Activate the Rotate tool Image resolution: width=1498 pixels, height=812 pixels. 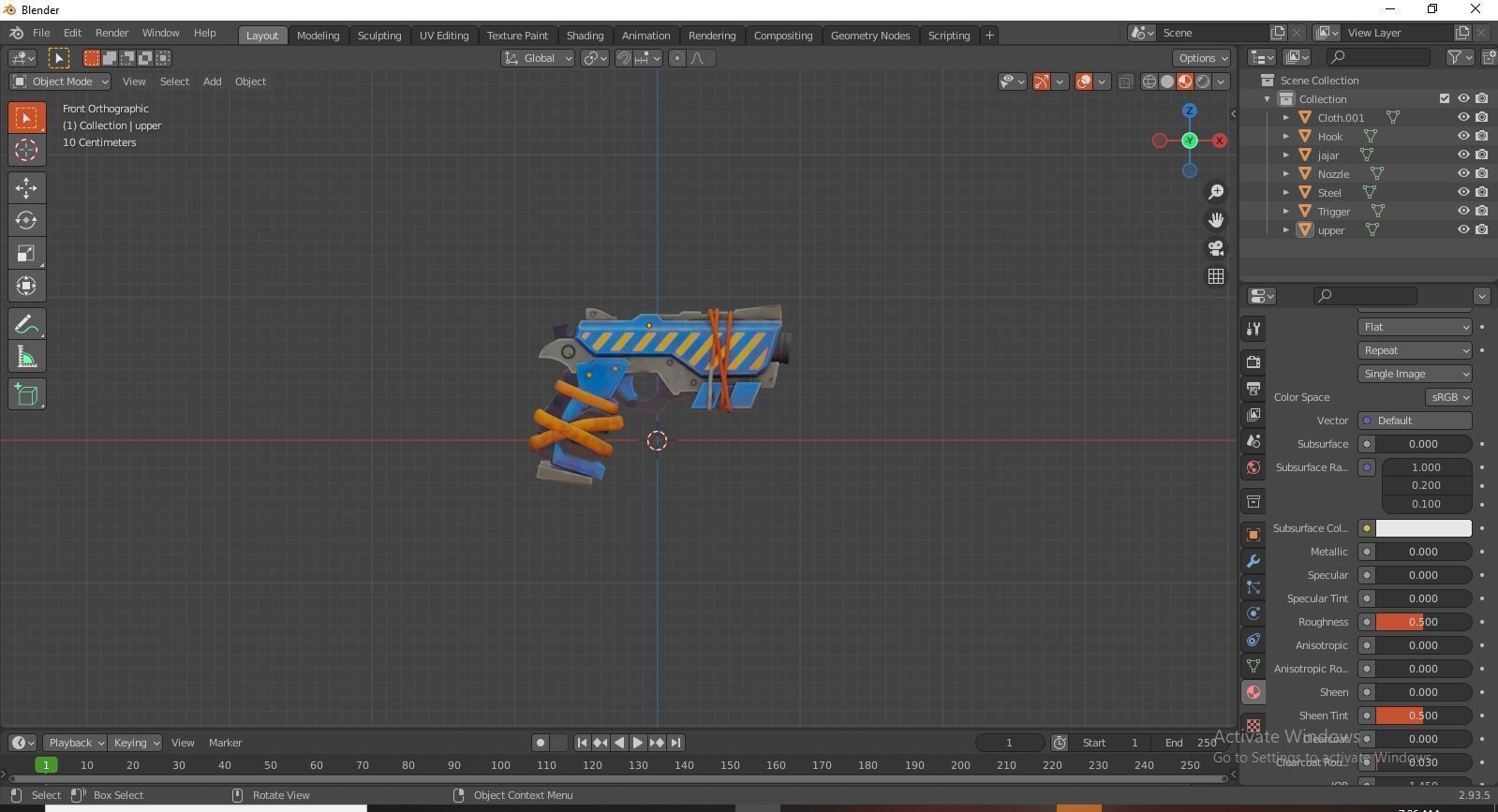pos(26,220)
